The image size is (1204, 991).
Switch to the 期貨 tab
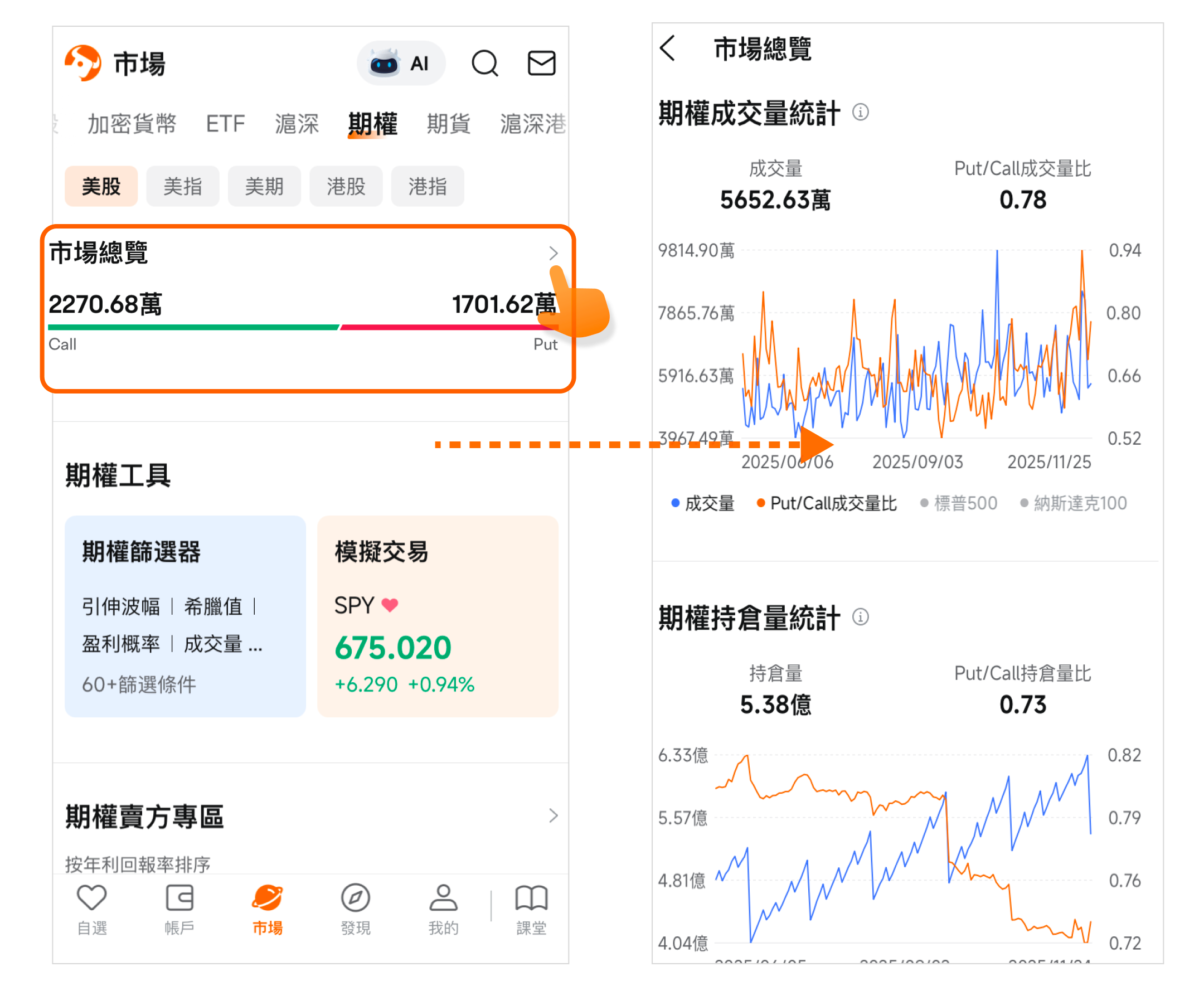(x=448, y=124)
